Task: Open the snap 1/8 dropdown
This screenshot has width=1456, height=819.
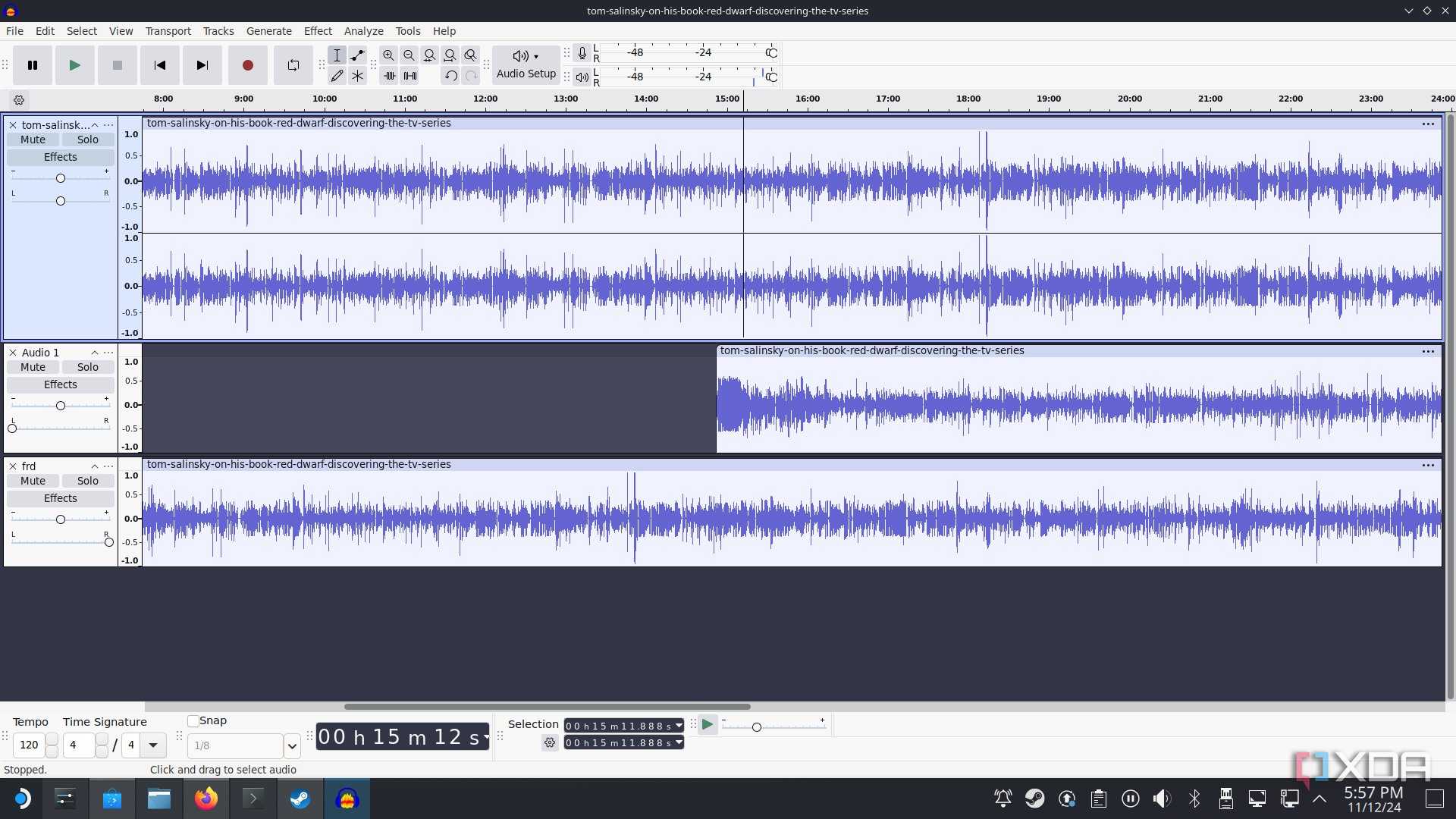Action: [292, 746]
